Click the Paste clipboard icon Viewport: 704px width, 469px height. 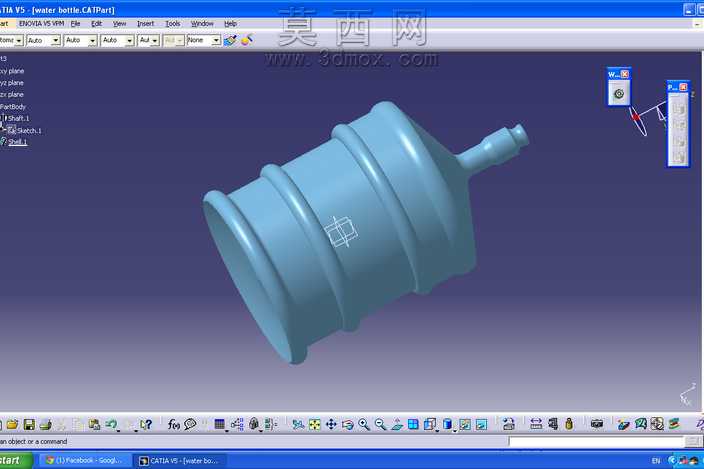click(x=94, y=424)
